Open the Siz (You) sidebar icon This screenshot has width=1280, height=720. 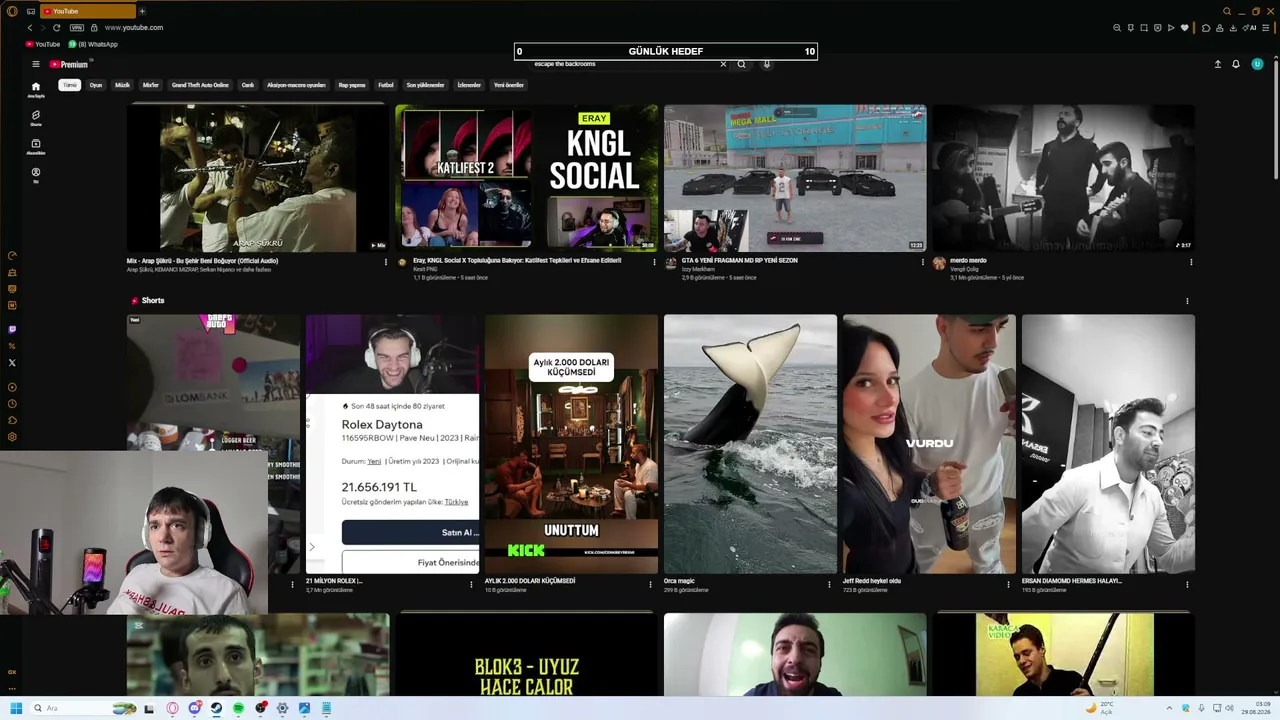point(36,175)
